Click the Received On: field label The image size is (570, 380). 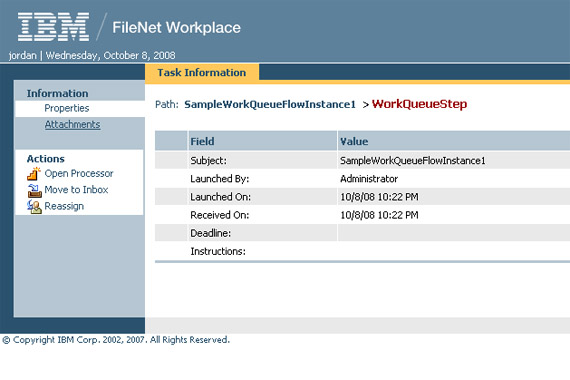(220, 215)
